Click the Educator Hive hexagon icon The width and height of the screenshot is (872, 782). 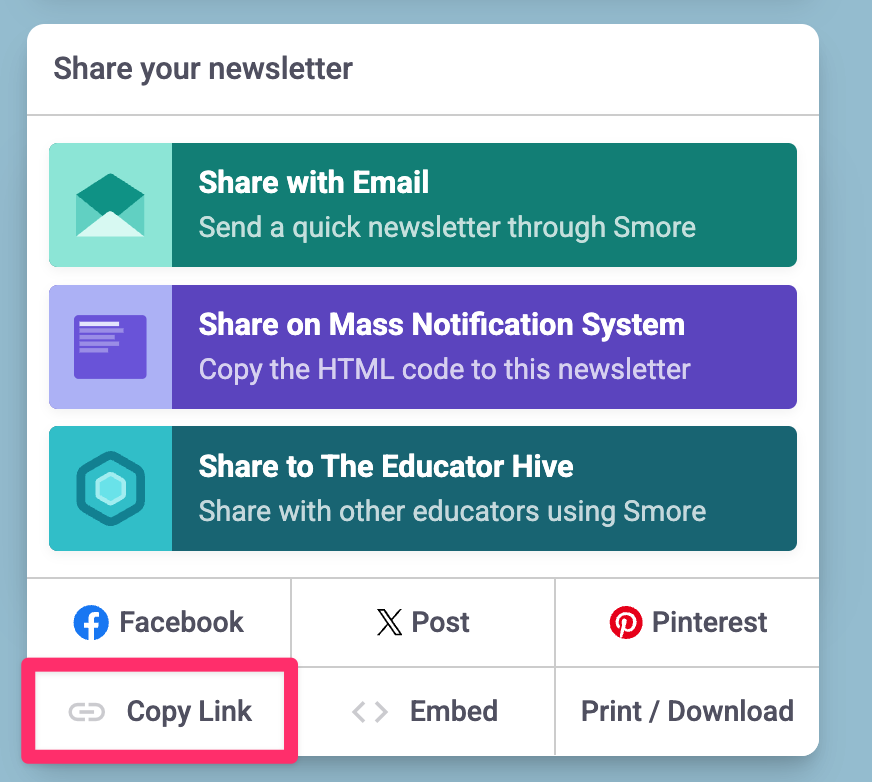pyautogui.click(x=110, y=489)
